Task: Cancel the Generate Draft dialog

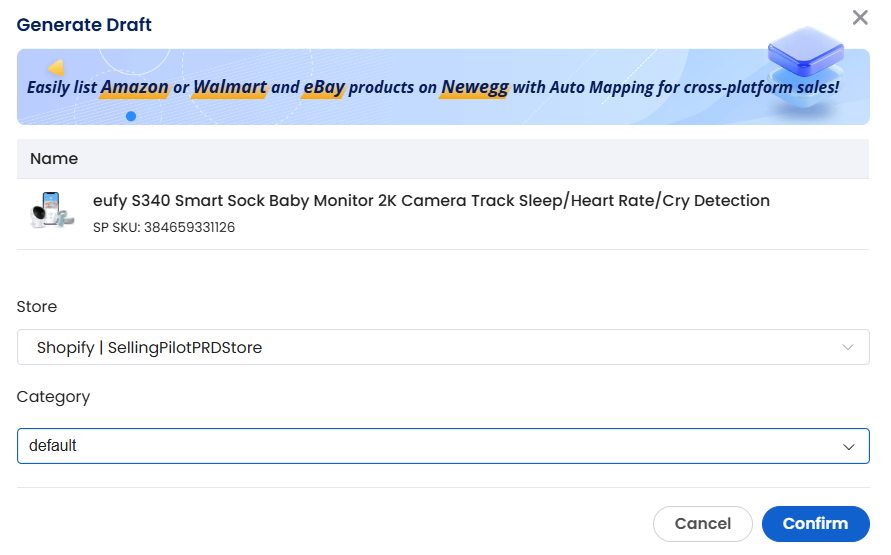Action: [702, 524]
